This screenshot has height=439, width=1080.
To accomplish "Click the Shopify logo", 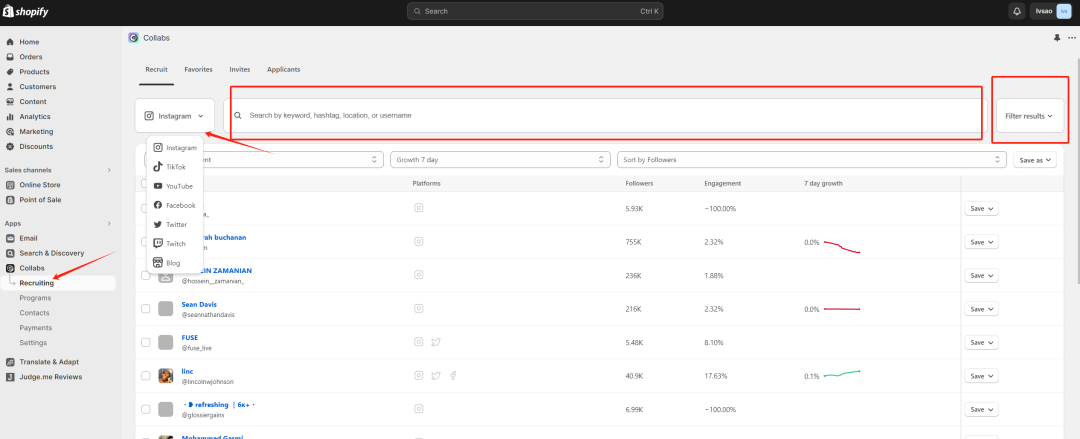I will [25, 12].
